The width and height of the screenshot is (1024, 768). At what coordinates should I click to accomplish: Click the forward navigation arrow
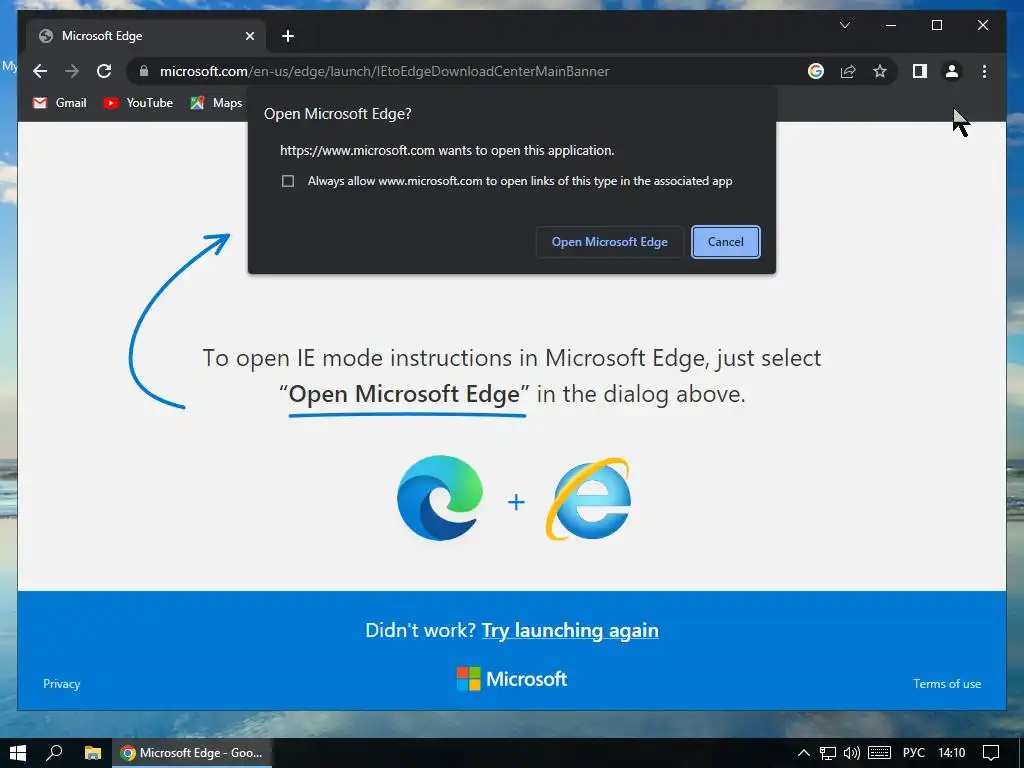(x=72, y=71)
